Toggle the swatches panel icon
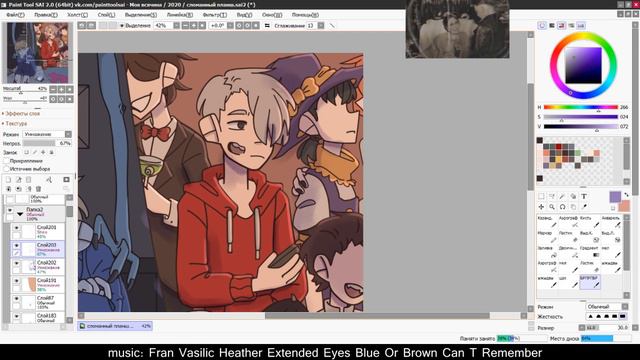The height and width of the screenshot is (360, 640). [581, 26]
